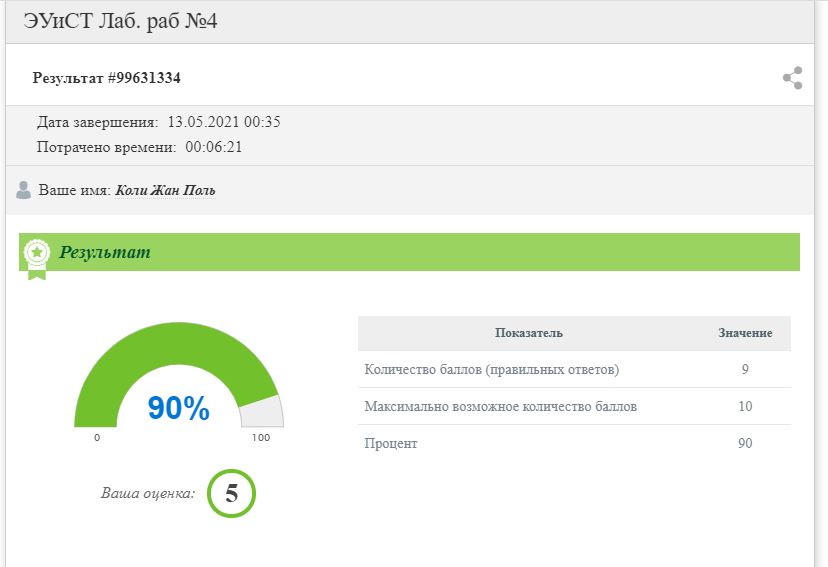
Task: Click the 90% gauge chart
Action: click(179, 375)
